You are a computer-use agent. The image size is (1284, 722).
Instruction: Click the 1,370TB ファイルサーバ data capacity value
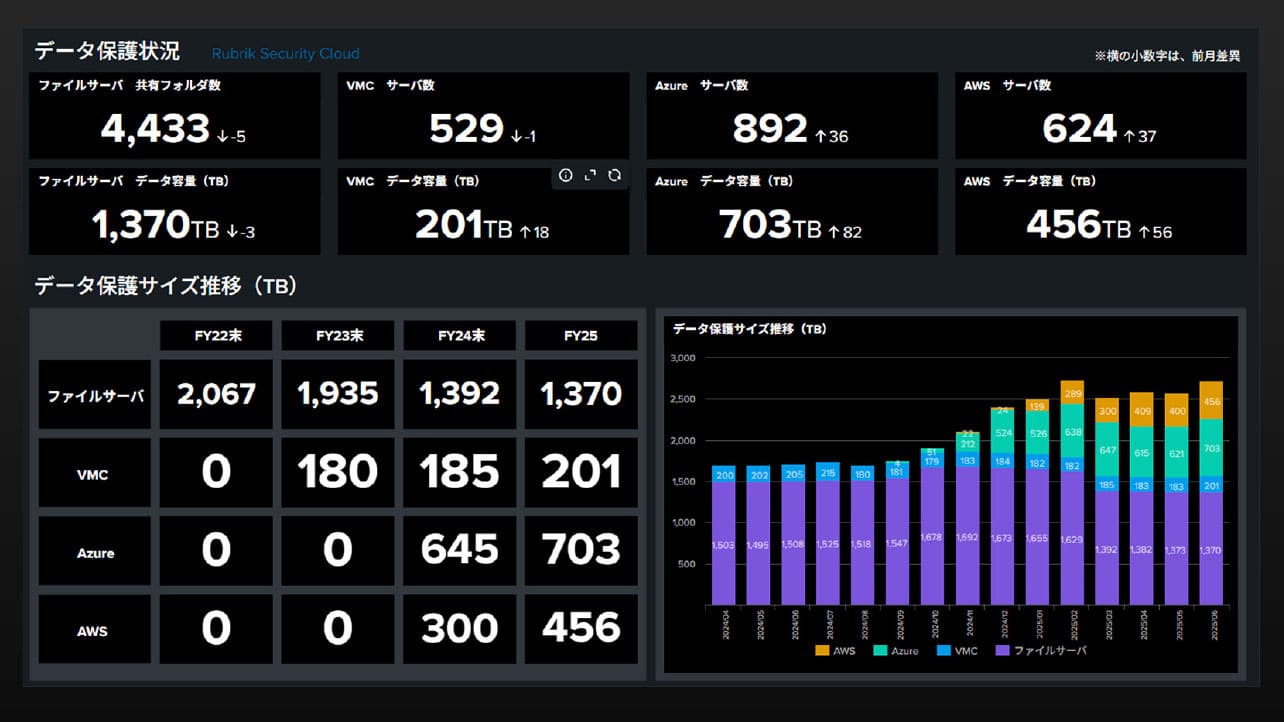click(155, 225)
